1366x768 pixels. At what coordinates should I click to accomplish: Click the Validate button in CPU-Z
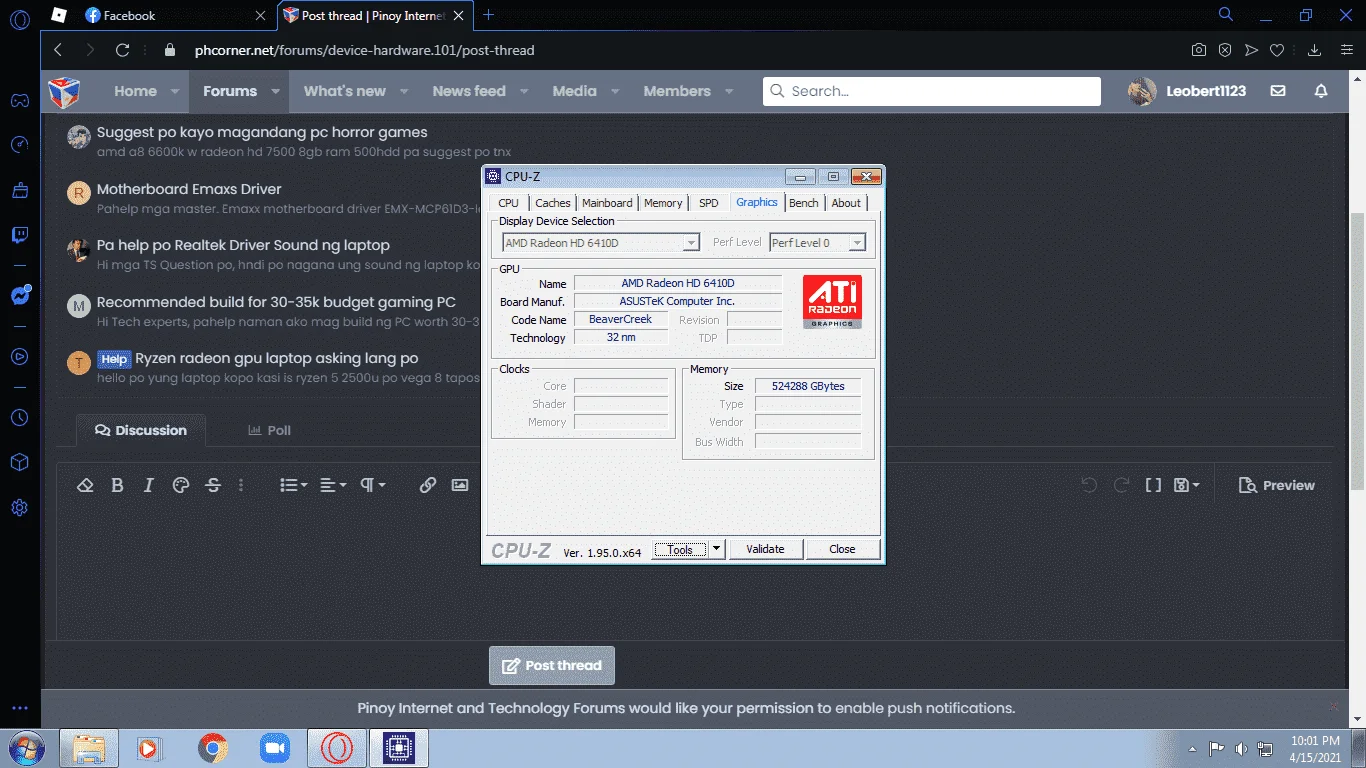coord(765,549)
